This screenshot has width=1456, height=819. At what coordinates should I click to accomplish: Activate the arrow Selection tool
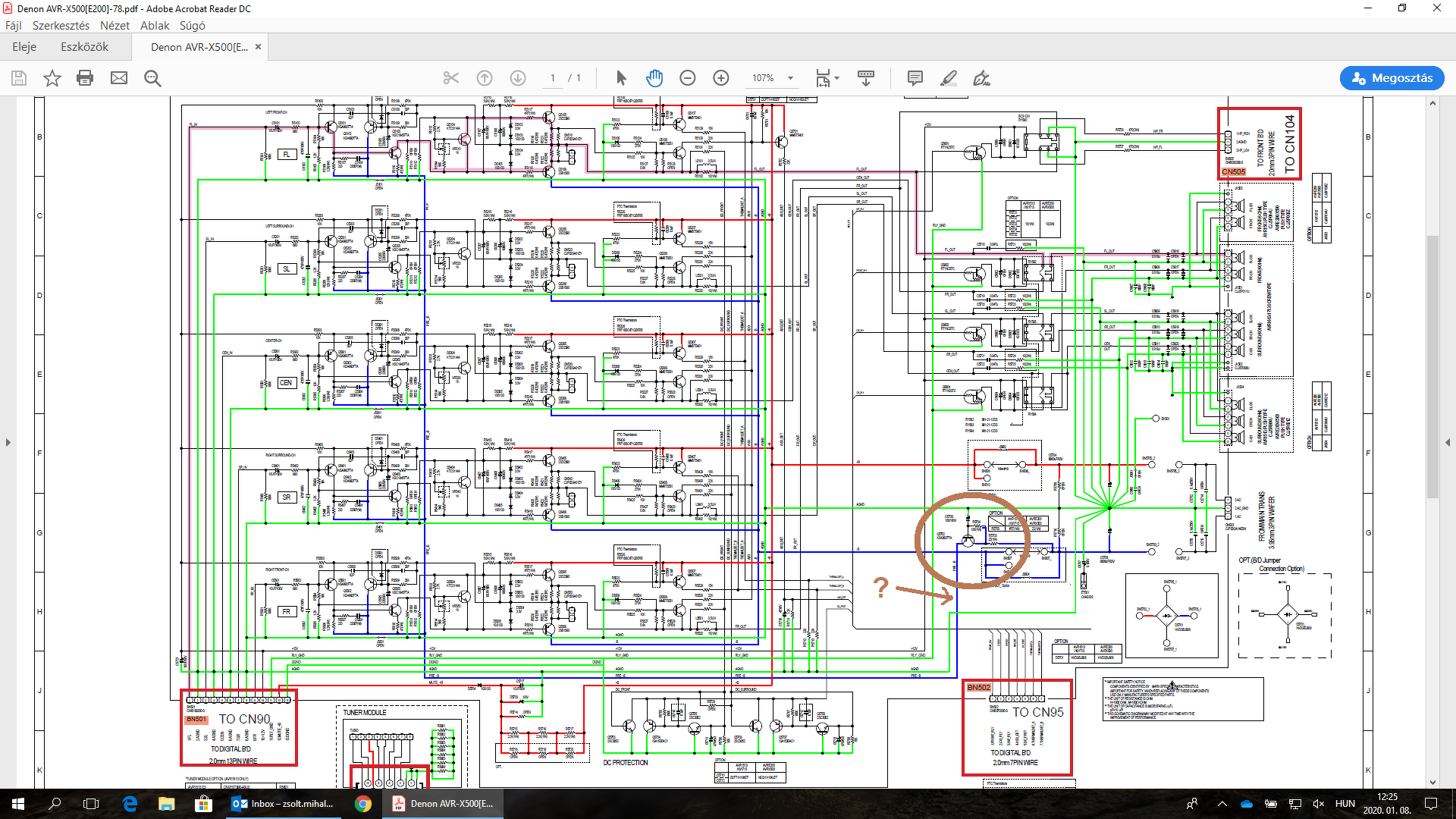coord(621,78)
